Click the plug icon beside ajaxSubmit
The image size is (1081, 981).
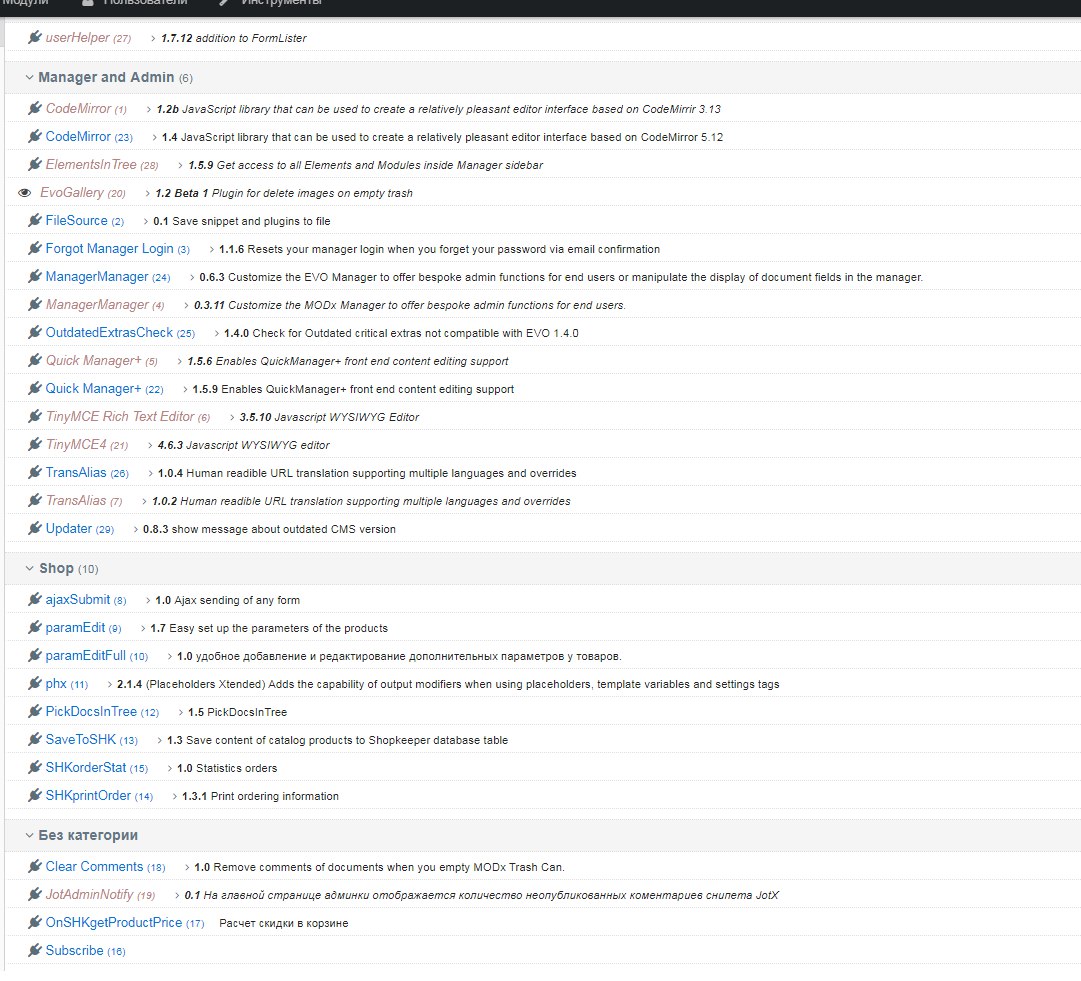click(x=34, y=600)
